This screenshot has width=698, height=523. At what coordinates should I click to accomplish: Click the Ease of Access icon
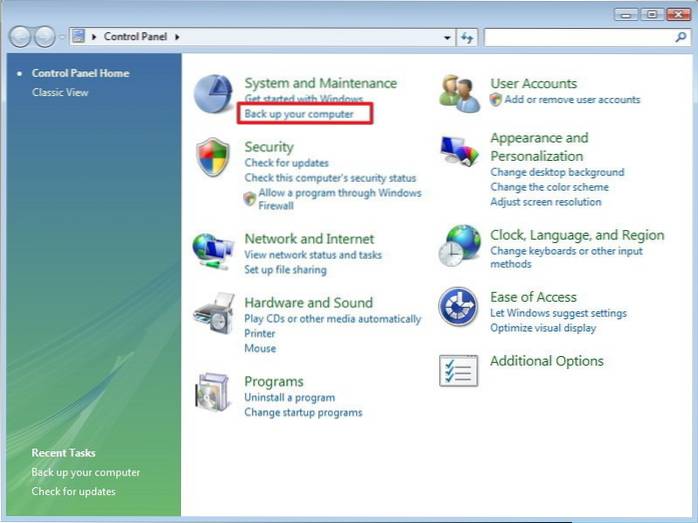point(459,307)
